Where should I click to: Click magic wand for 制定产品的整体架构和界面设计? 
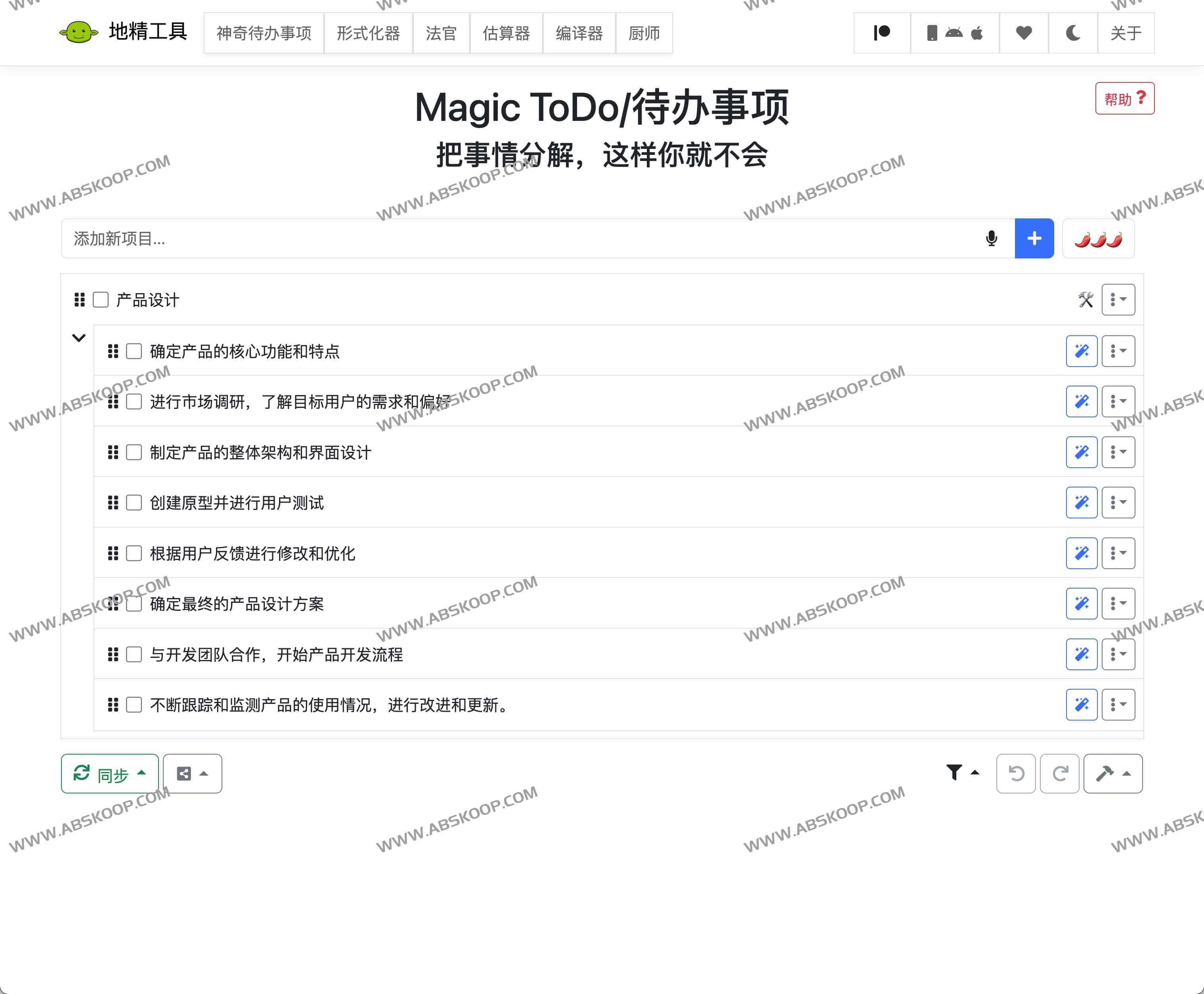[1082, 452]
